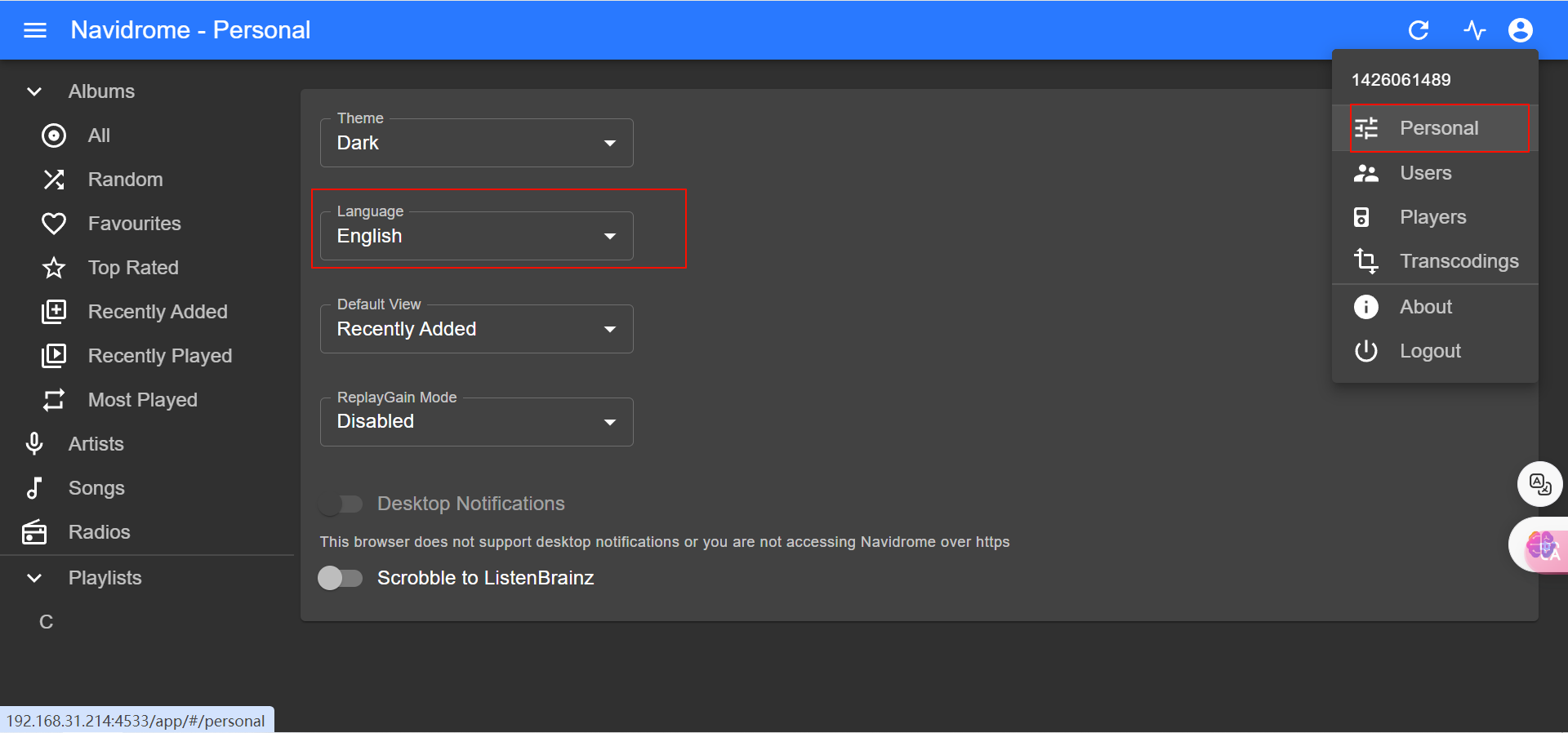Click the Favourites heart icon
This screenshot has width=1568, height=733.
pyautogui.click(x=54, y=224)
